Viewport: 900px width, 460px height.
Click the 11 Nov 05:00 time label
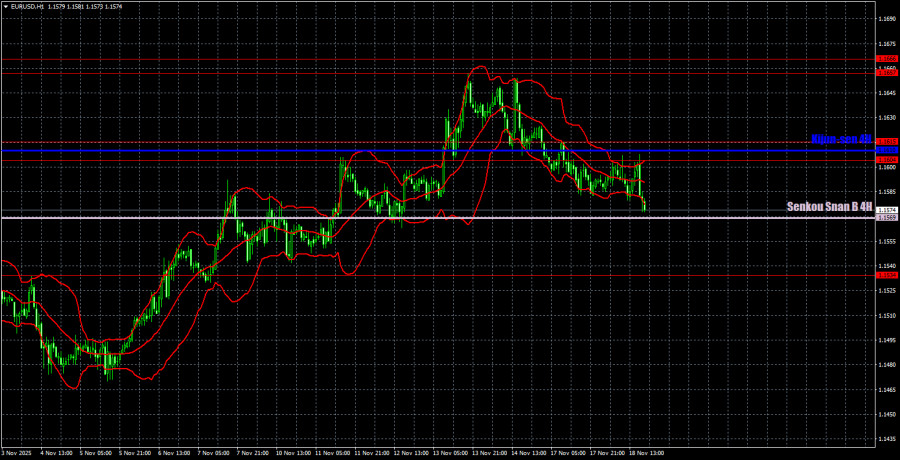pos(331,454)
